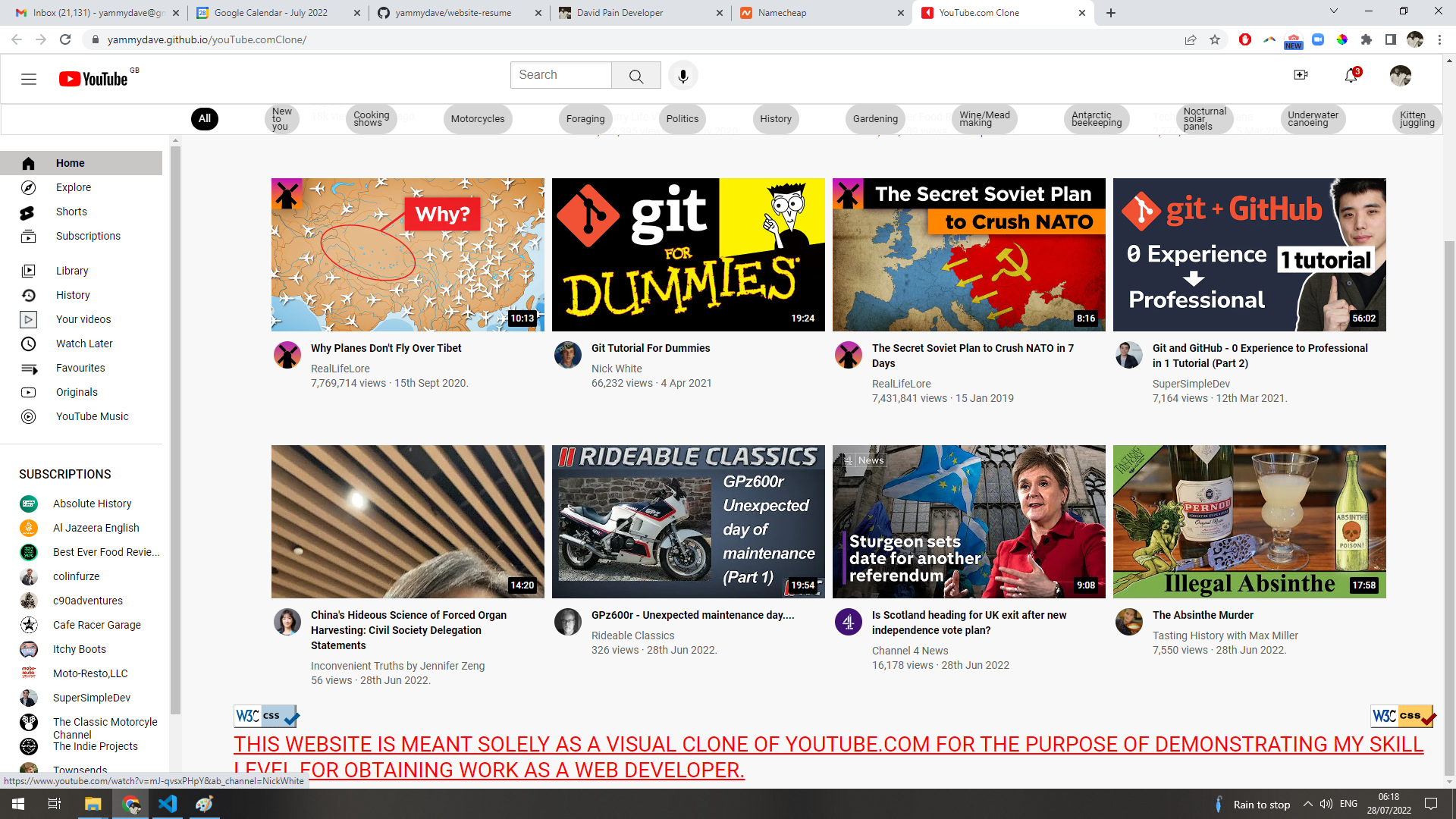Open File Explorer from taskbar

93,804
